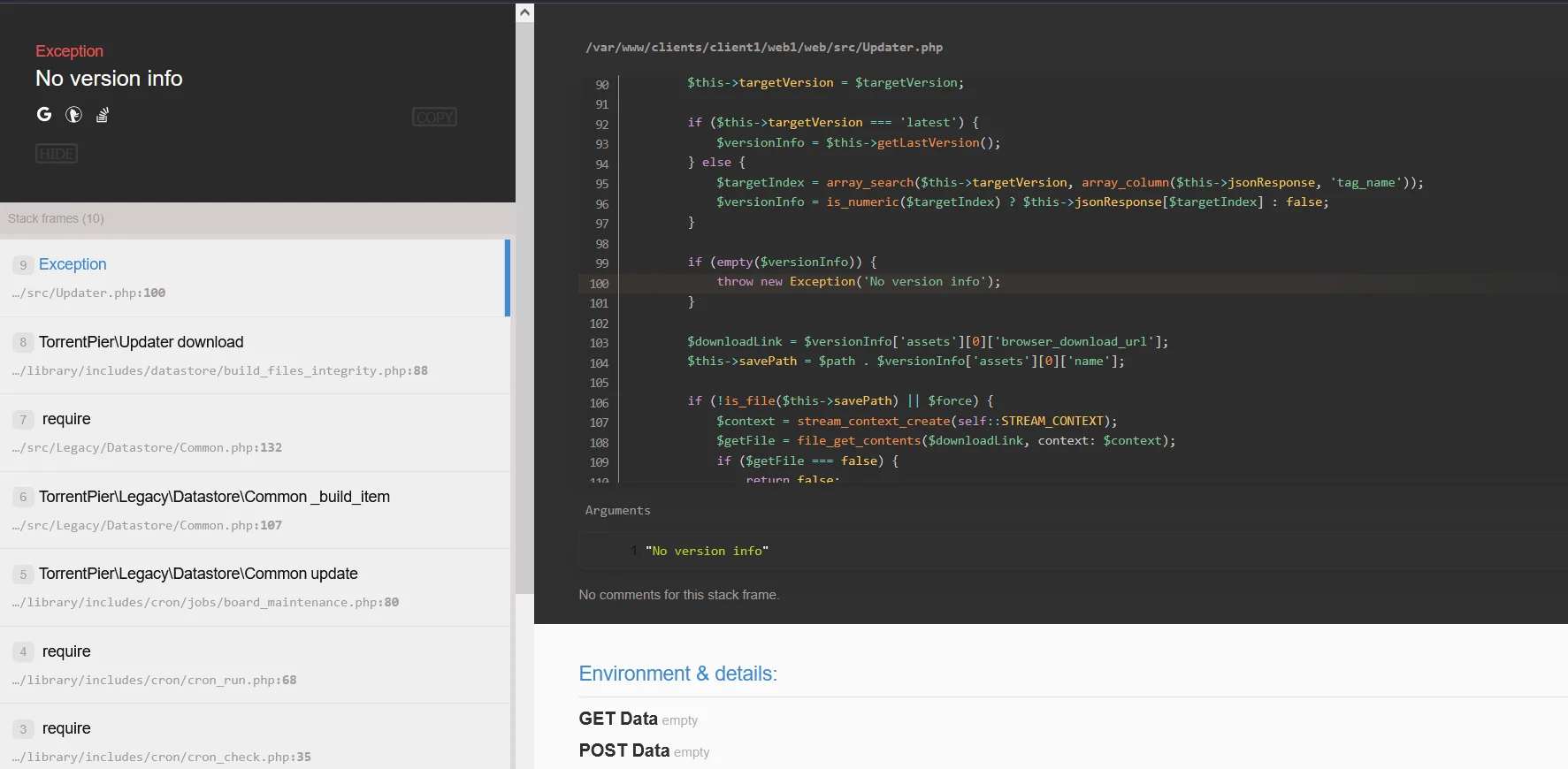This screenshot has height=769, width=1568.
Task: Click the board_maintenance.php:80 frame path
Action: pyautogui.click(x=205, y=602)
